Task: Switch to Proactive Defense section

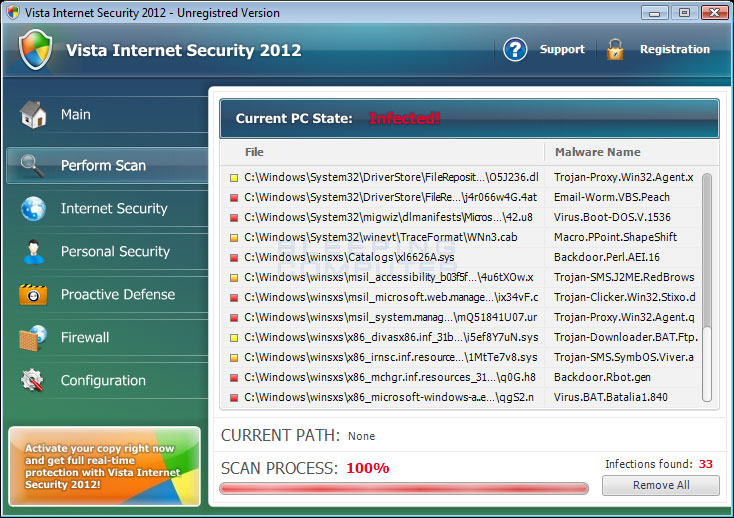Action: pos(107,294)
